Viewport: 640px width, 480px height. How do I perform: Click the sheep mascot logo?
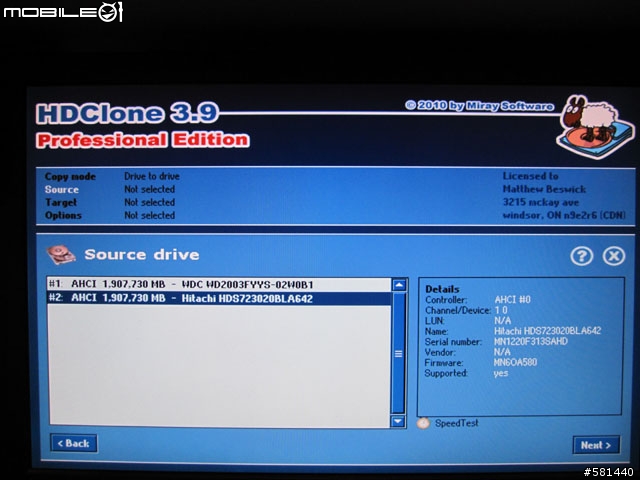(594, 126)
